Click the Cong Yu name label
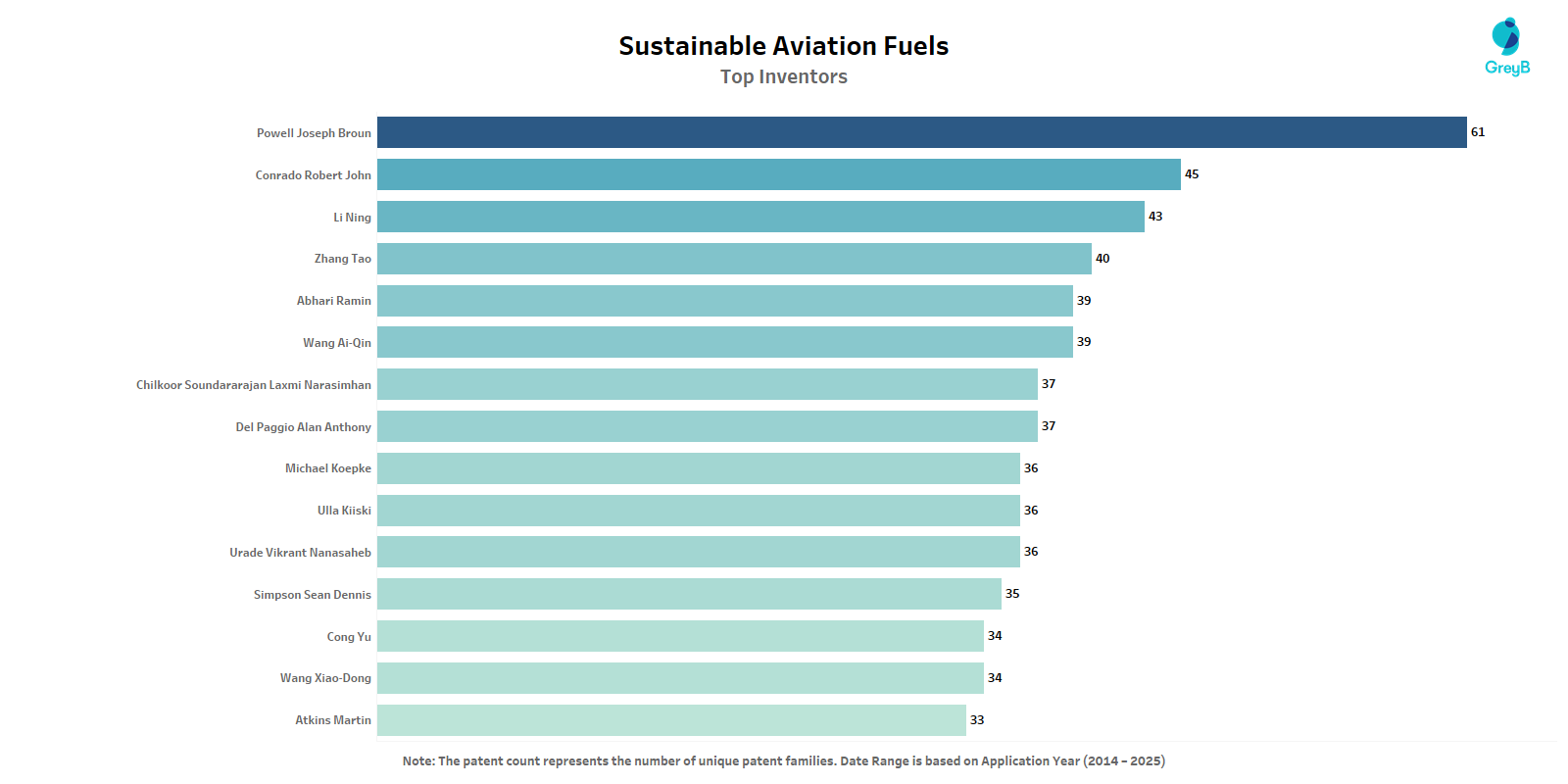Viewport: 1568px width, 784px height. click(349, 637)
